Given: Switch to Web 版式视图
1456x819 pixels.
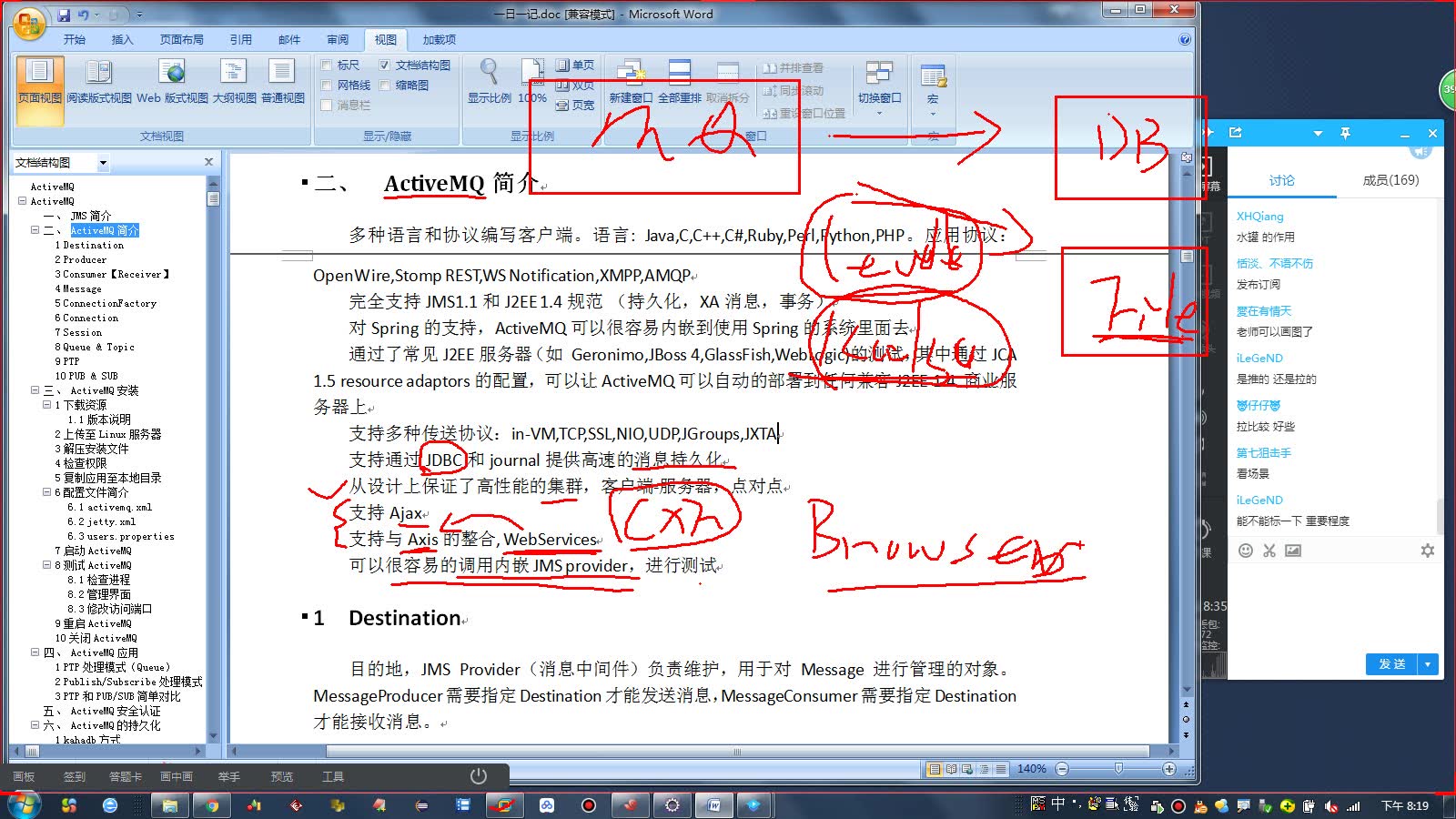Looking at the screenshot, I should (x=172, y=82).
